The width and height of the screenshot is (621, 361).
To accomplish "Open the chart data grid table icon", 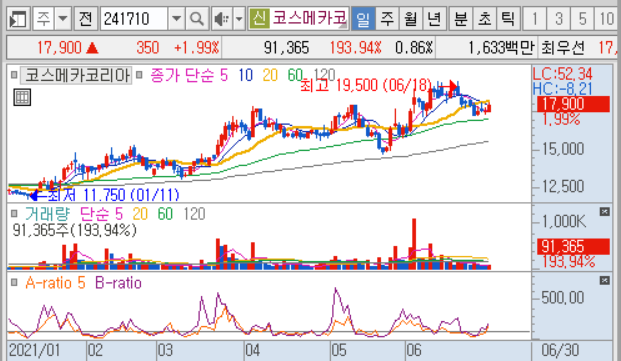I will tap(22, 97).
